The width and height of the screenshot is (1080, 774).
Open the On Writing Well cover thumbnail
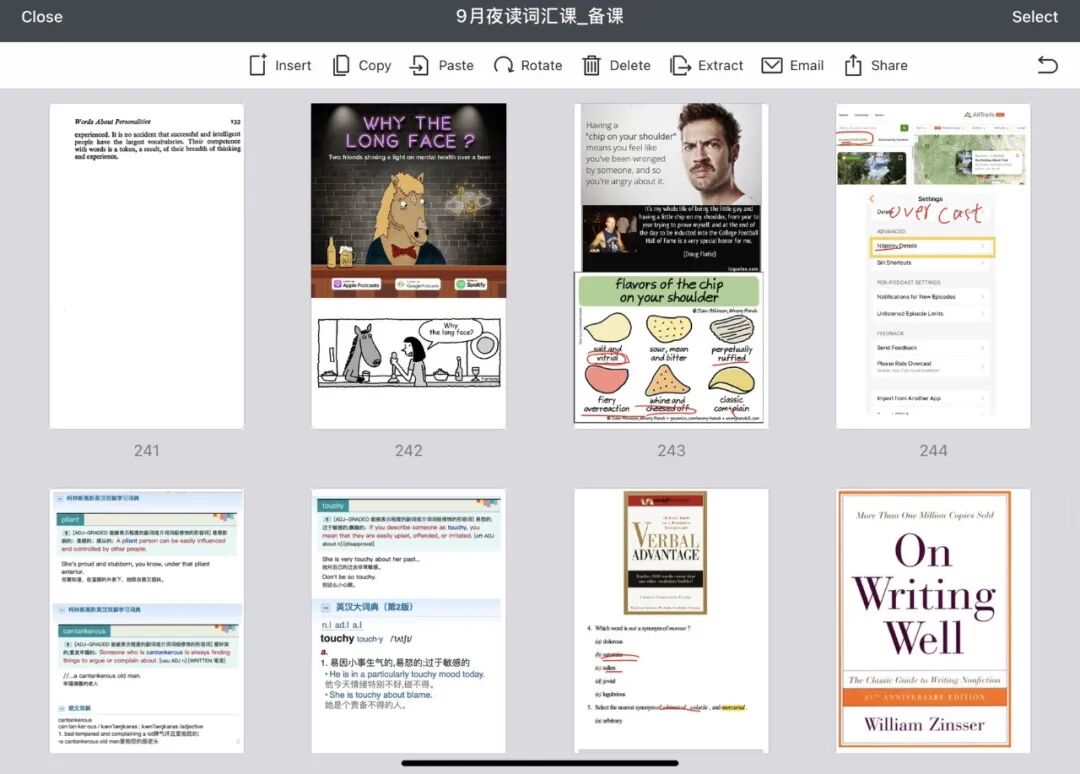(933, 620)
